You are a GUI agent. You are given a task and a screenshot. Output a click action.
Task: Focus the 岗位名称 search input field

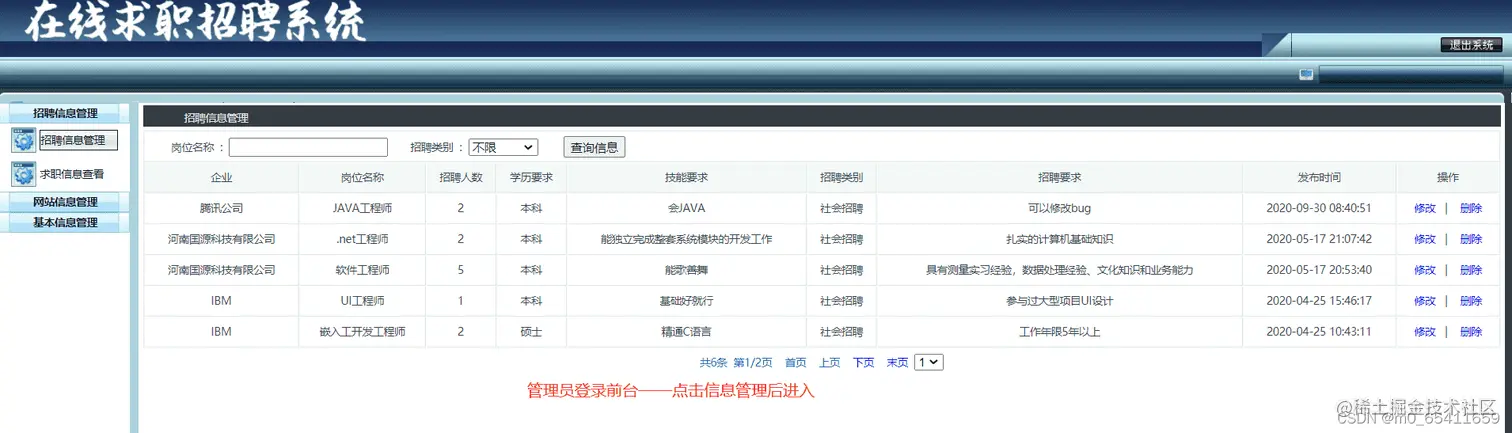point(308,147)
